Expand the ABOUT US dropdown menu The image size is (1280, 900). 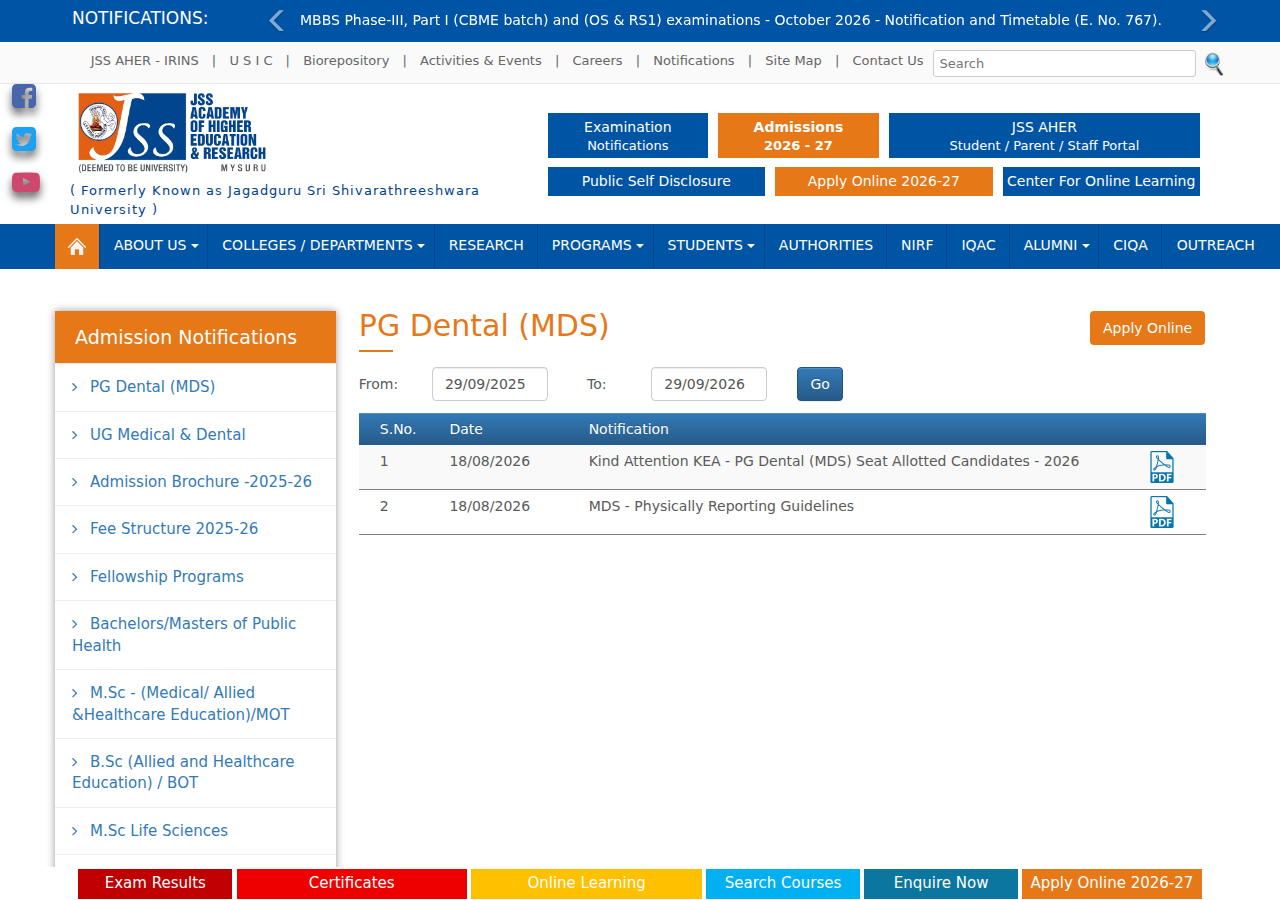coord(156,246)
